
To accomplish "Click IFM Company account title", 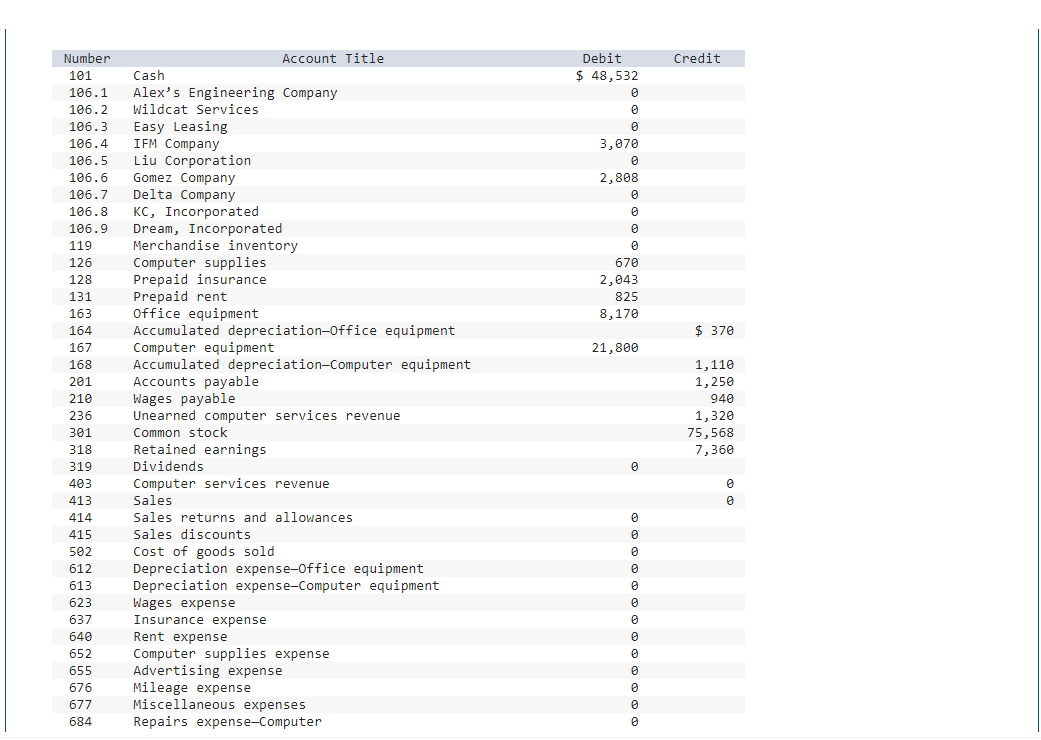I will [176, 143].
